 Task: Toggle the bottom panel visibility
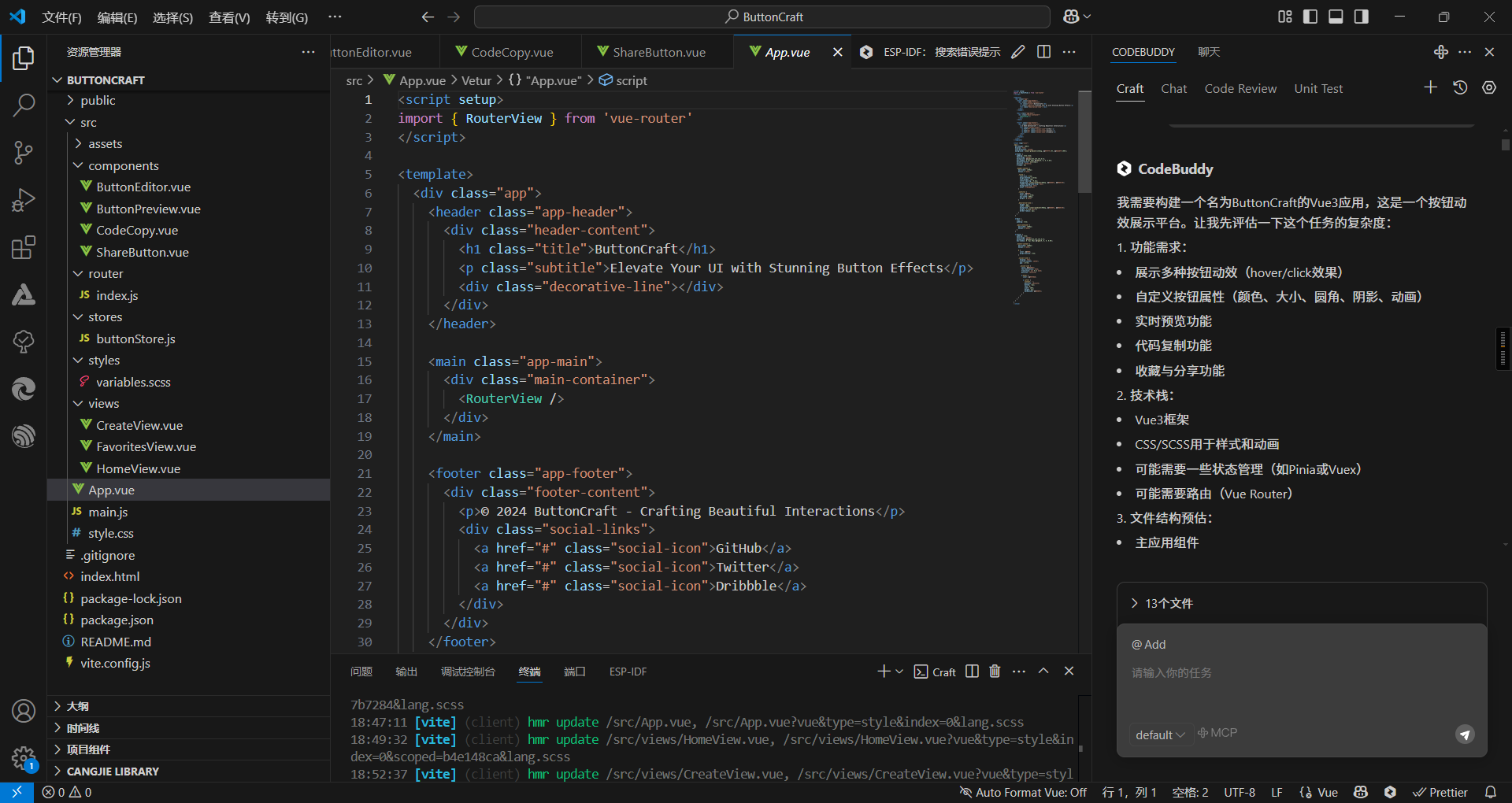(1336, 17)
